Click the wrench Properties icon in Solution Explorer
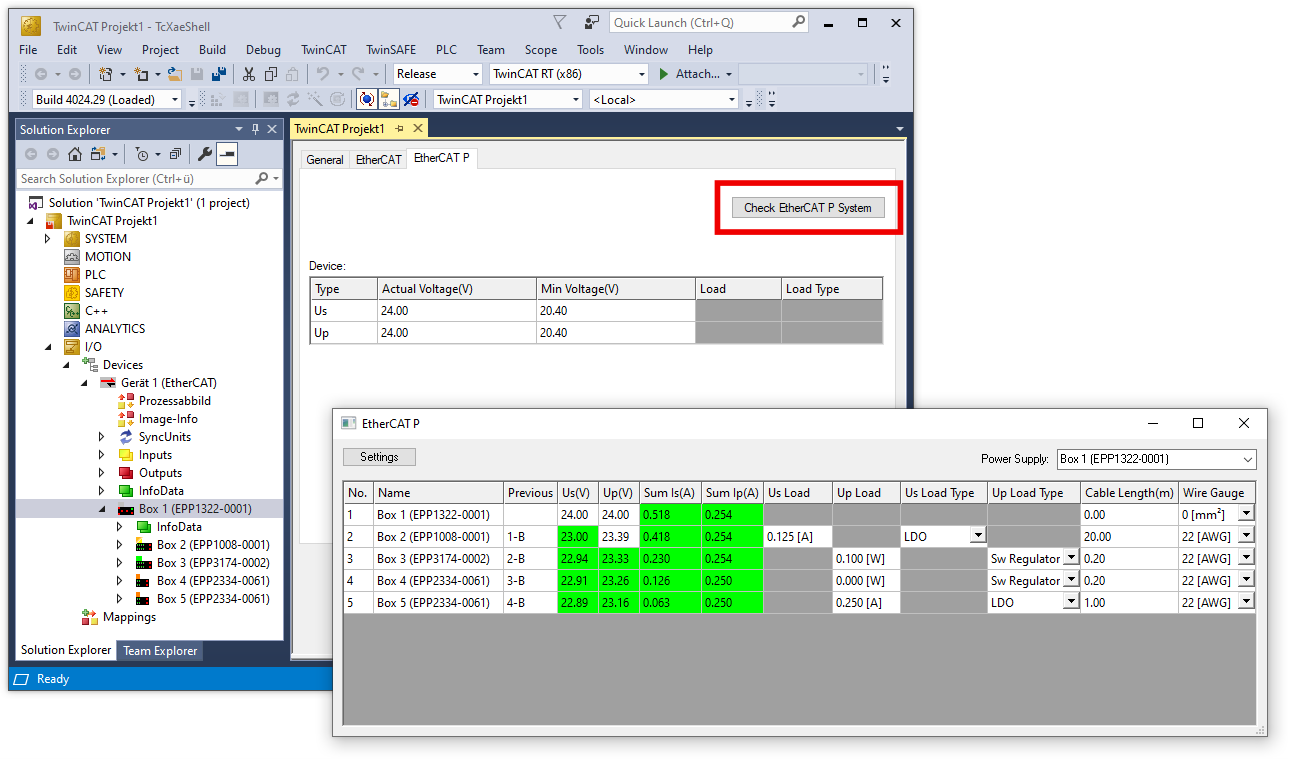Image resolution: width=1289 pixels, height=759 pixels. point(205,154)
